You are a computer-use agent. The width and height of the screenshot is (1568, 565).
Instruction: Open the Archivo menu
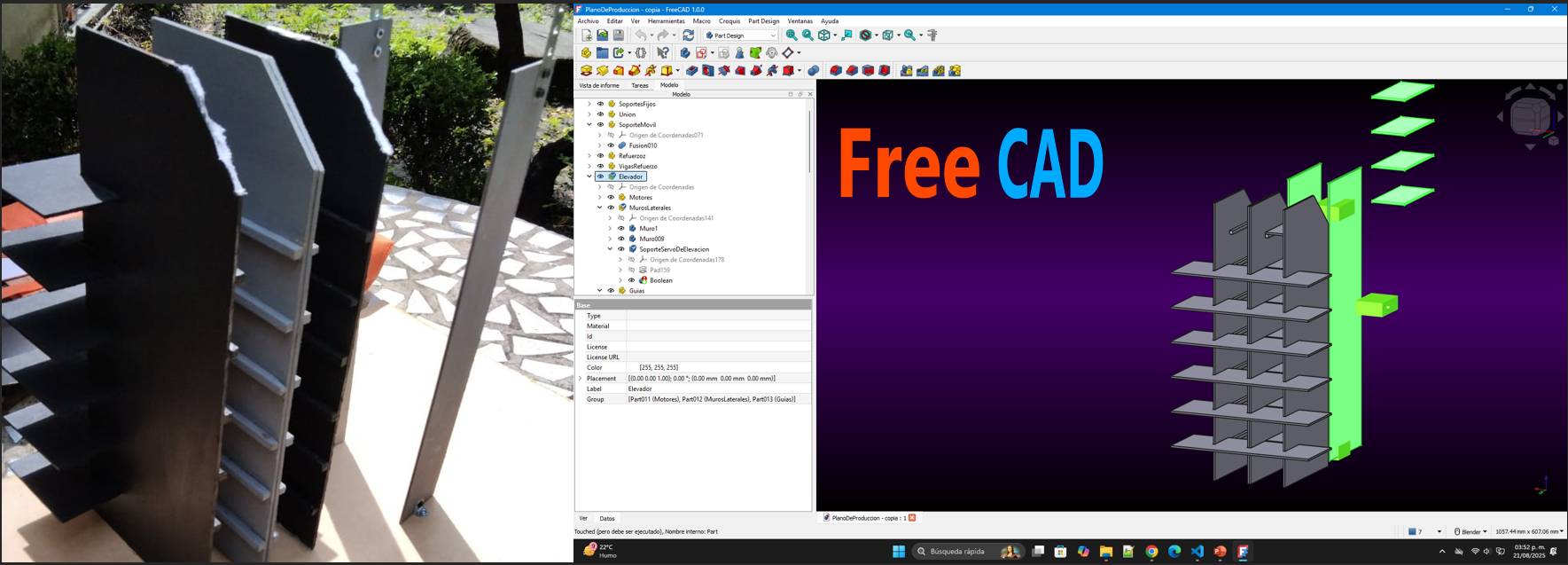(x=588, y=21)
